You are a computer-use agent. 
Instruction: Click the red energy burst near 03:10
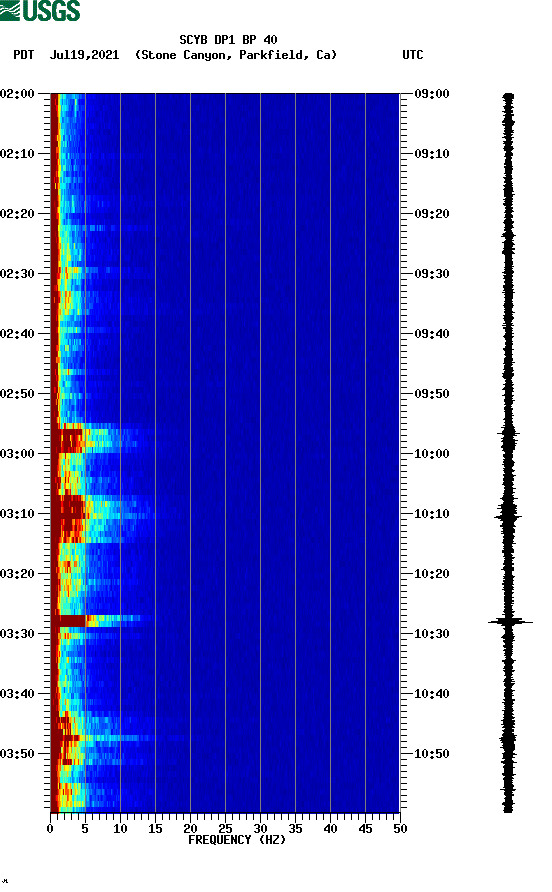[74, 518]
